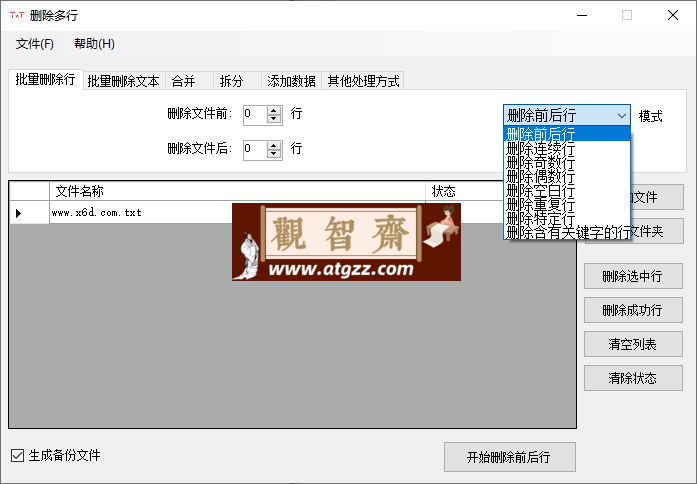Go to the 添加数据 tab
This screenshot has width=697, height=484.
tap(292, 81)
